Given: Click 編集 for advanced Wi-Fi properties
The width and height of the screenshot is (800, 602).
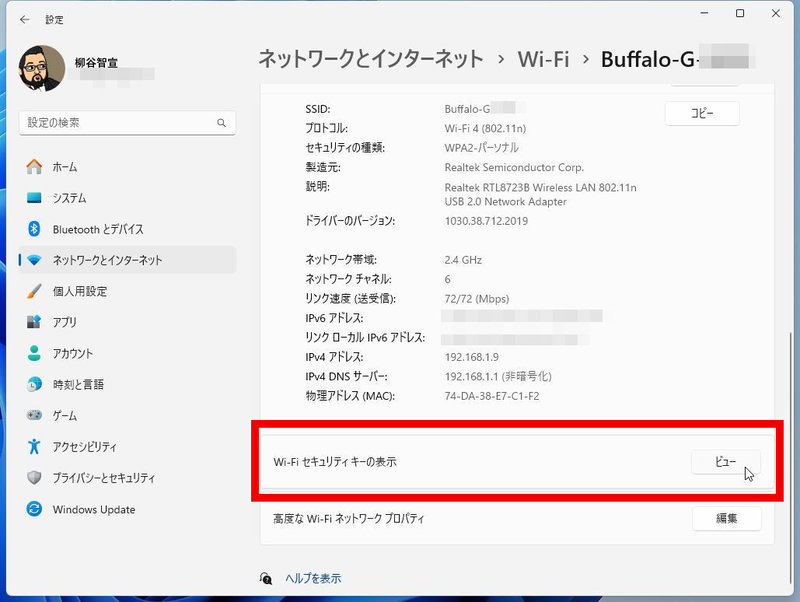Looking at the screenshot, I should (727, 518).
